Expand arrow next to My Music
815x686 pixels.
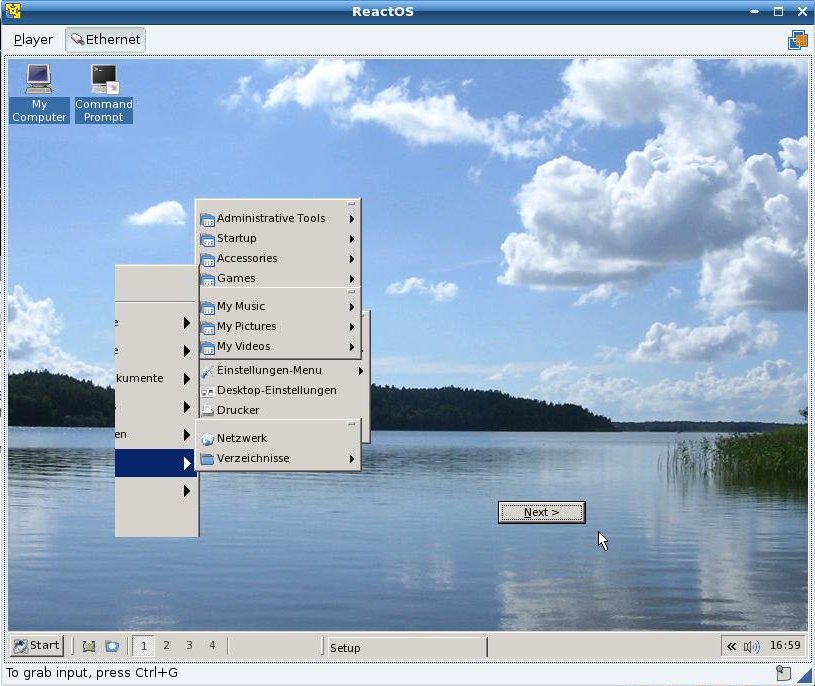click(352, 307)
